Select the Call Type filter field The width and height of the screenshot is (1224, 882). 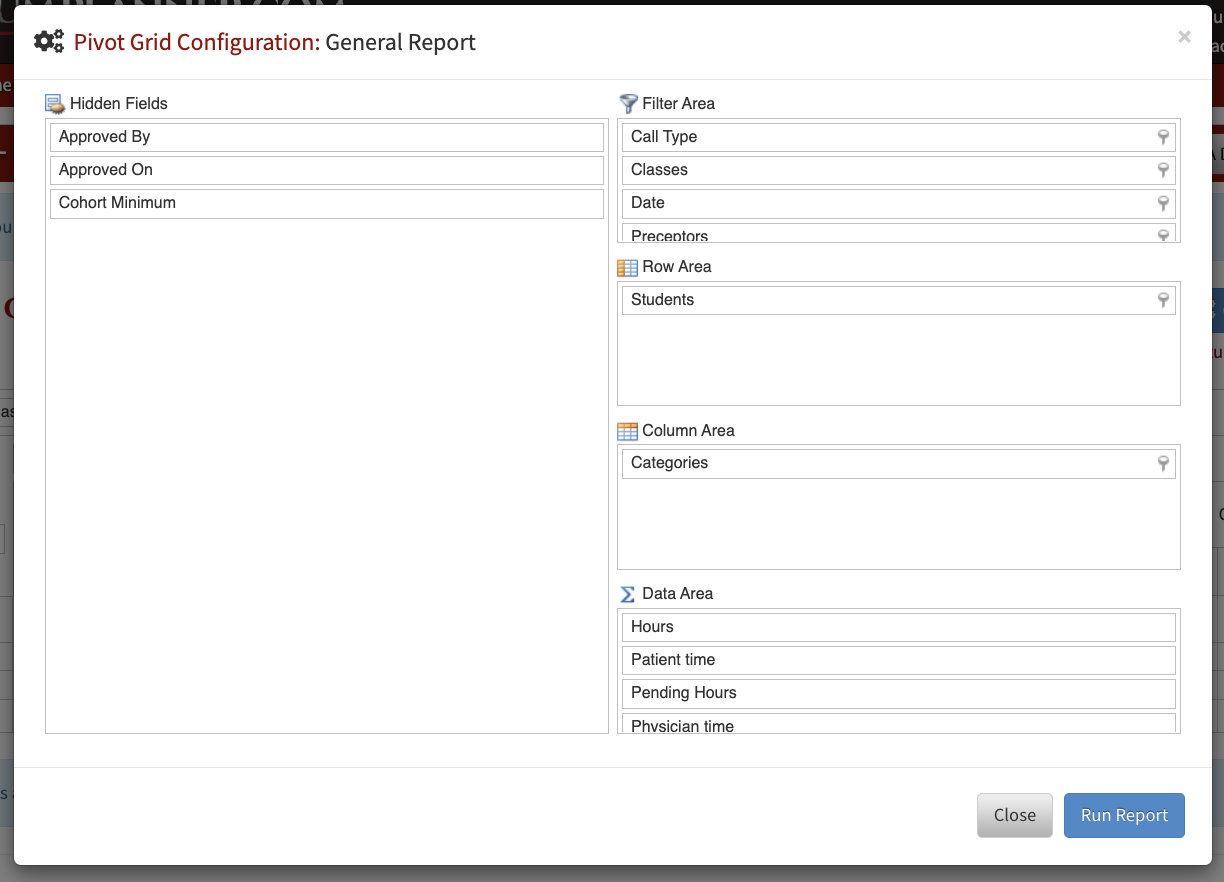coord(898,137)
